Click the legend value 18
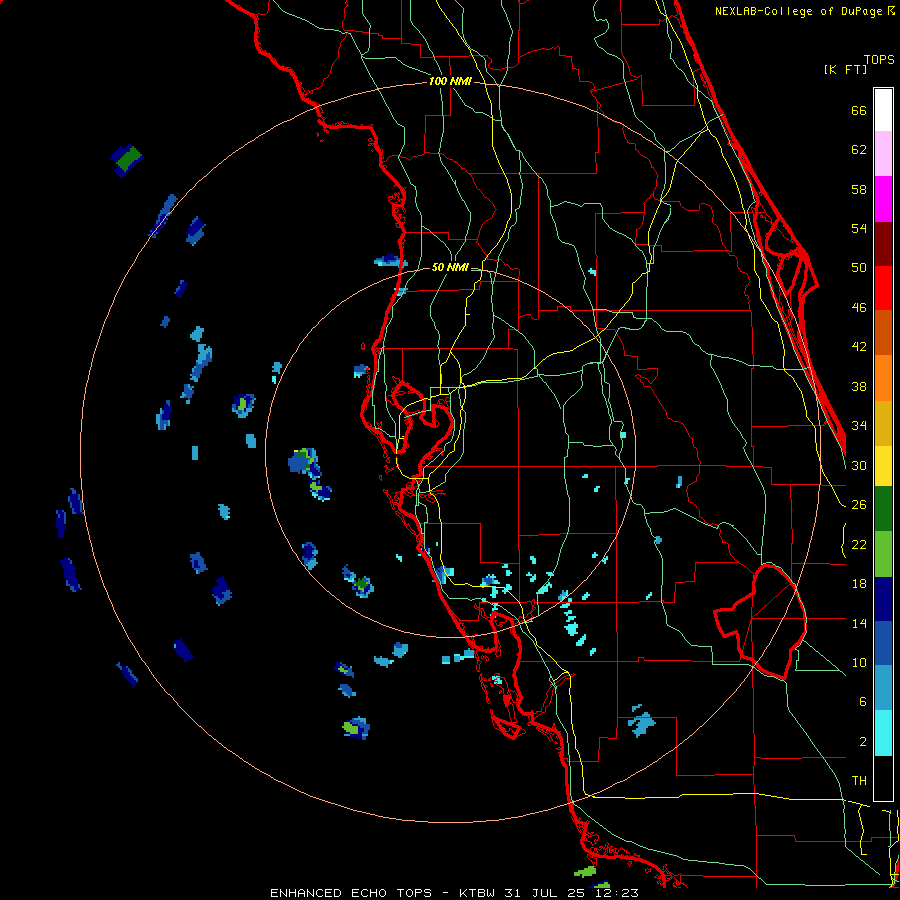Screen dimensions: 900x900 click(x=859, y=584)
